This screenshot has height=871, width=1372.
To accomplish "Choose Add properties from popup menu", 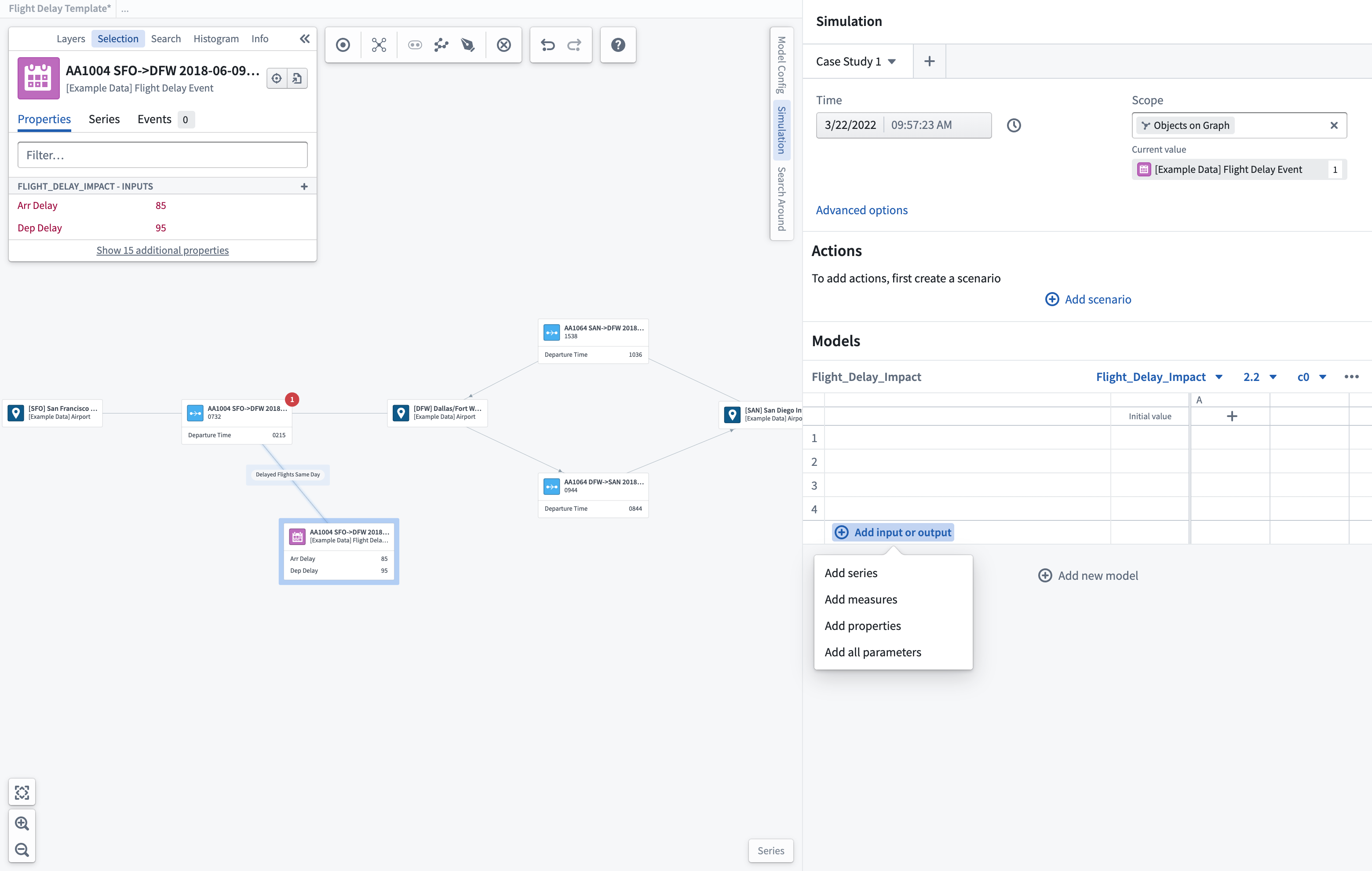I will click(863, 626).
